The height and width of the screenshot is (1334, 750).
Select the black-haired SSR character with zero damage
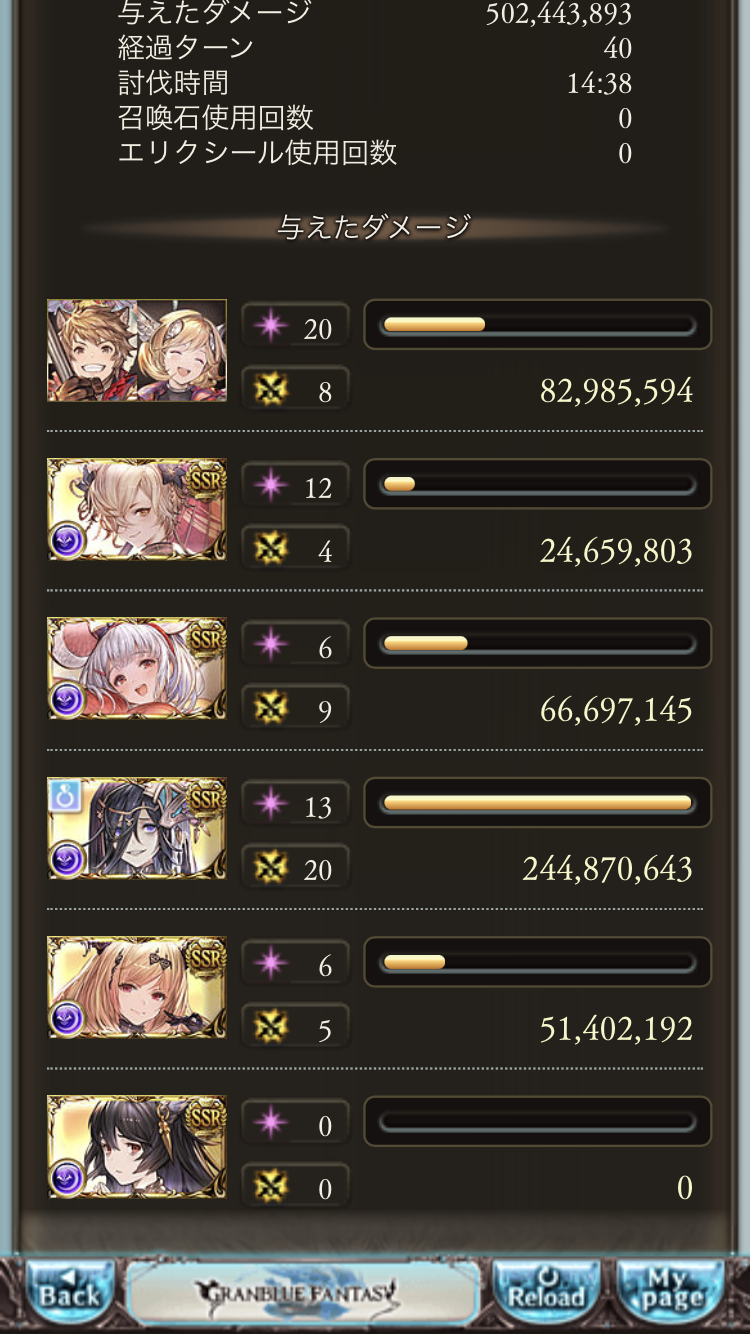137,1147
